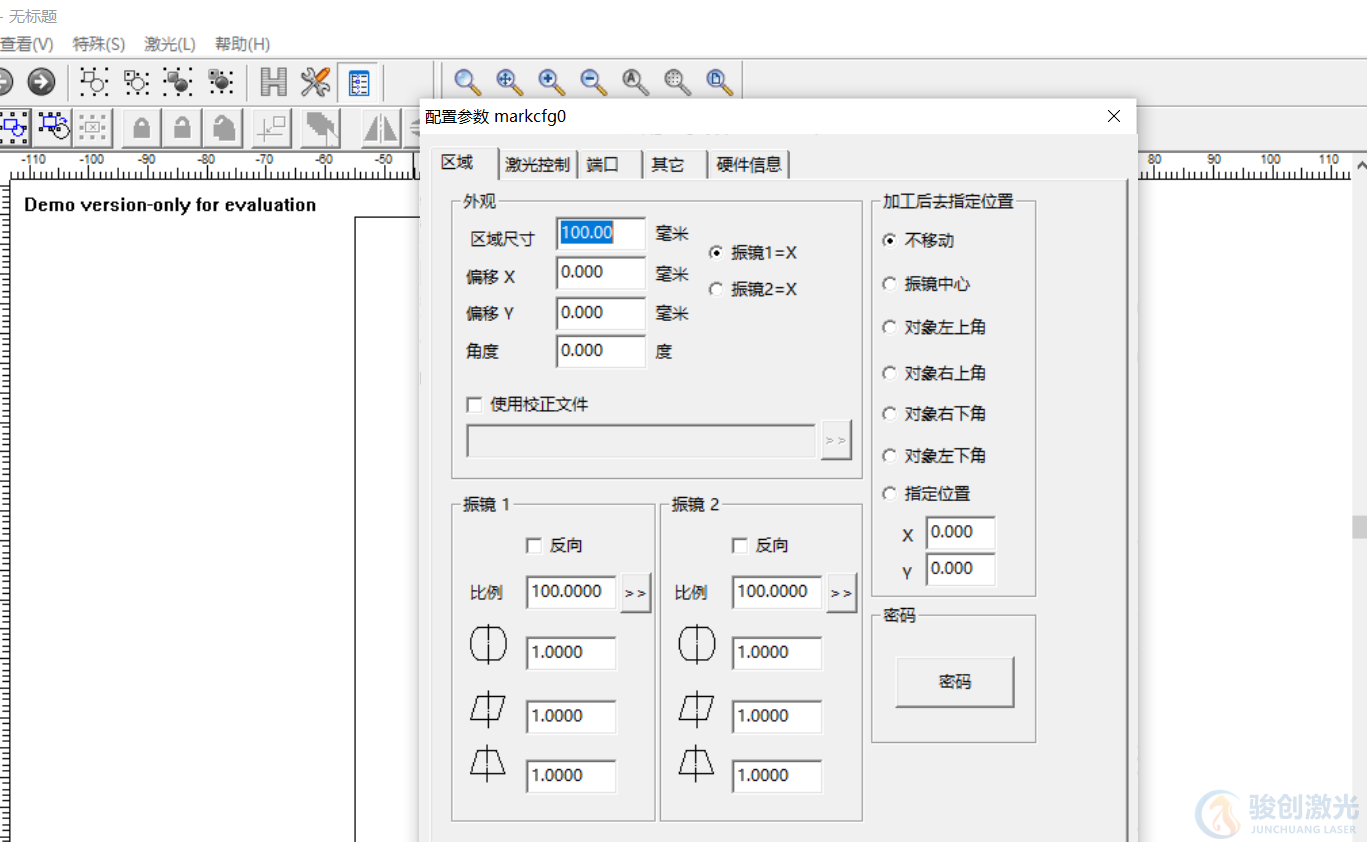Screen dimensions: 1367x842
Task: Click the second padlock unlock icon
Action: click(x=182, y=127)
